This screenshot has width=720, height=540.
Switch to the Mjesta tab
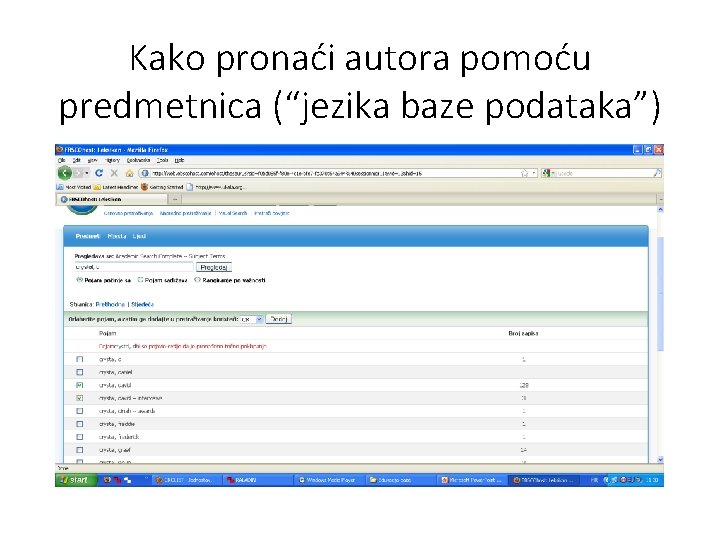click(x=117, y=236)
